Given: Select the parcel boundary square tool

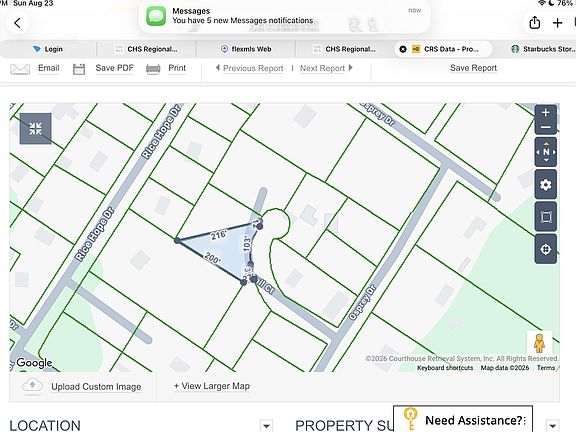Looking at the screenshot, I should point(546,217).
